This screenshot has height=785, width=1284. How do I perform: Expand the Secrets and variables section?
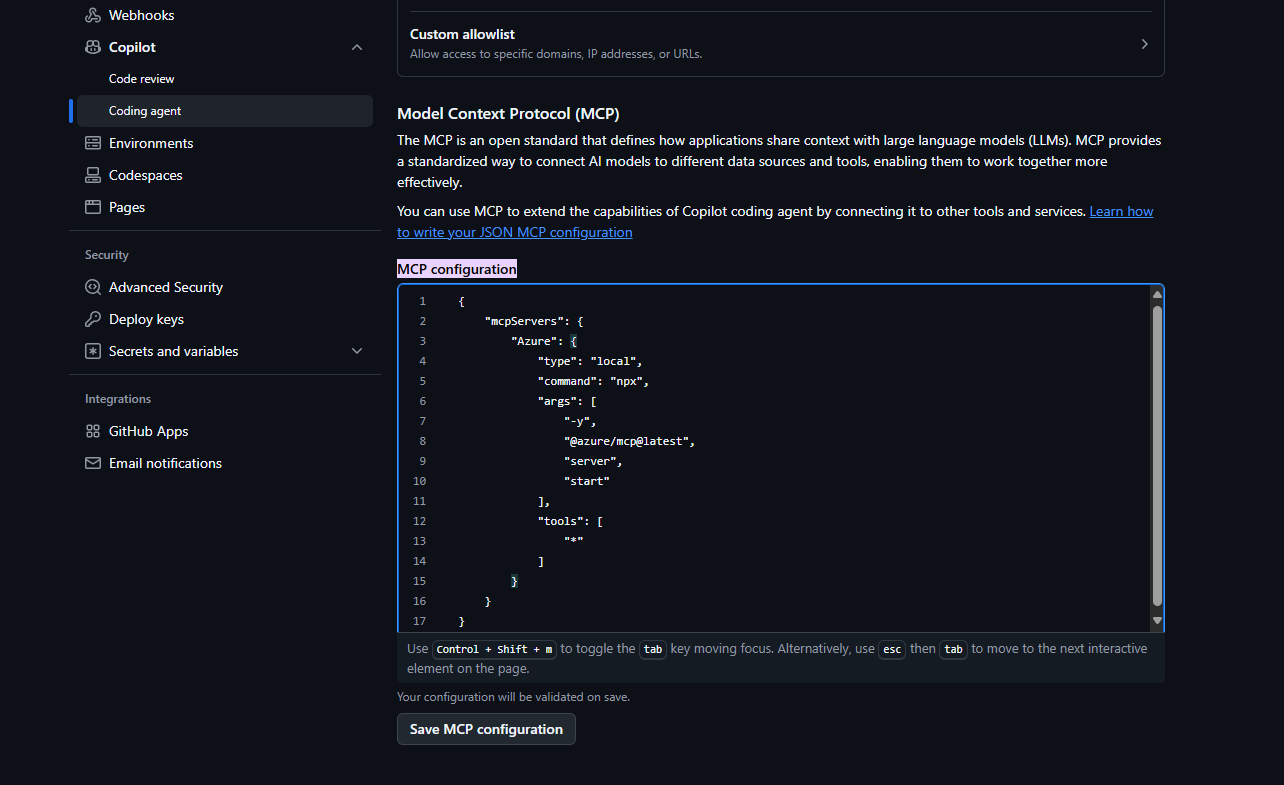point(357,351)
